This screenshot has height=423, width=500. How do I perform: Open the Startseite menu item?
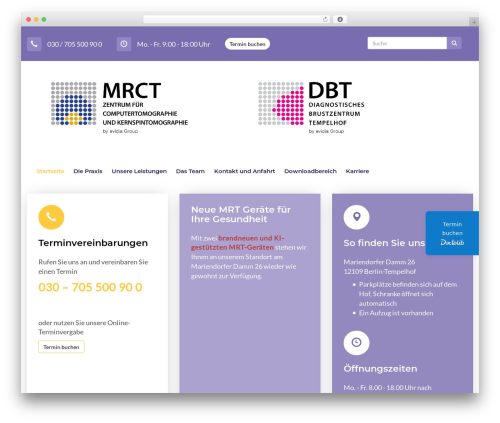click(50, 171)
